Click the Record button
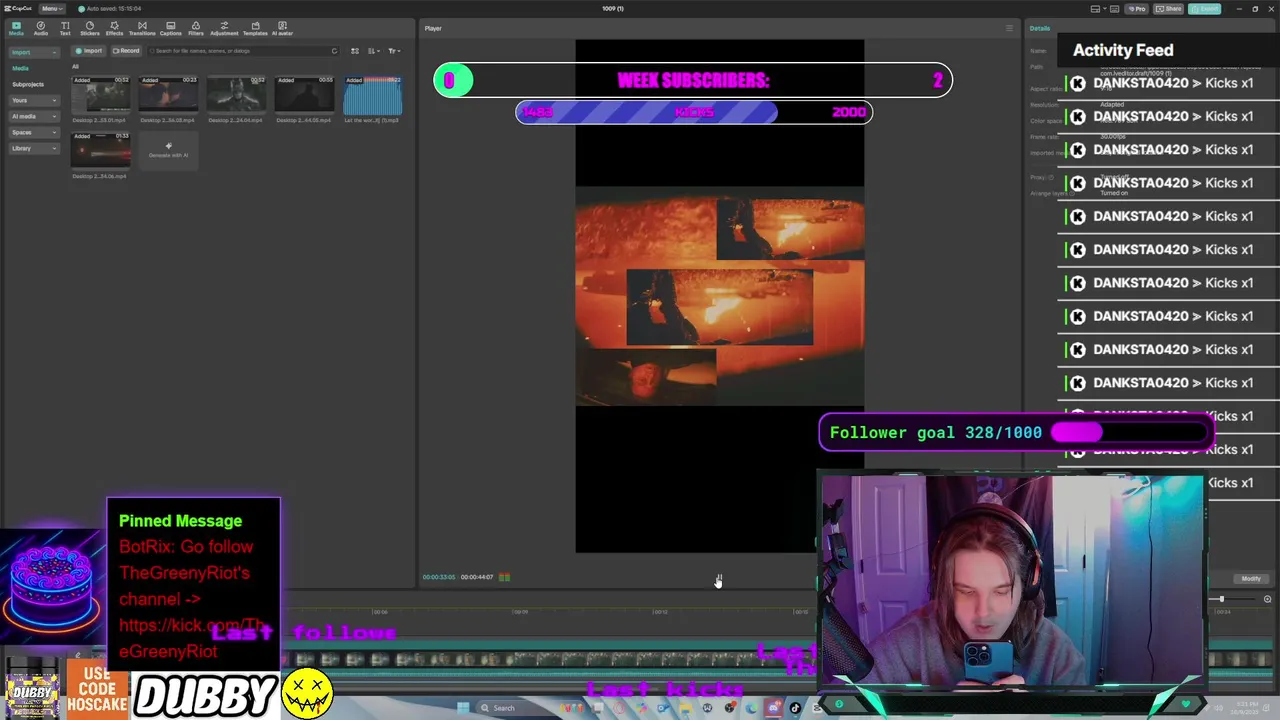Image resolution: width=1280 pixels, height=720 pixels. click(x=126, y=51)
